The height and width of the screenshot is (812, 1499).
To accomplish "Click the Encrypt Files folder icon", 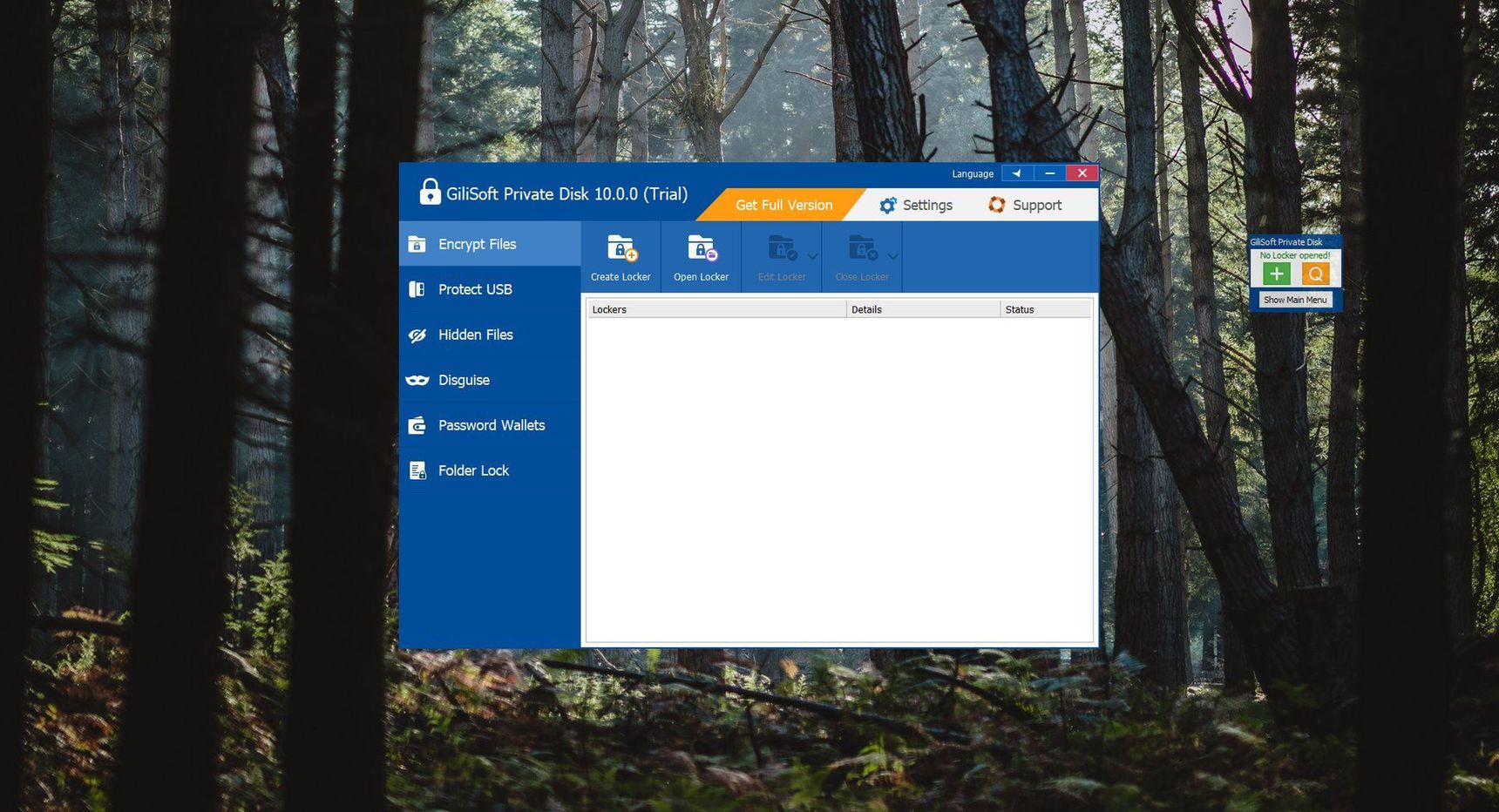I will (417, 244).
